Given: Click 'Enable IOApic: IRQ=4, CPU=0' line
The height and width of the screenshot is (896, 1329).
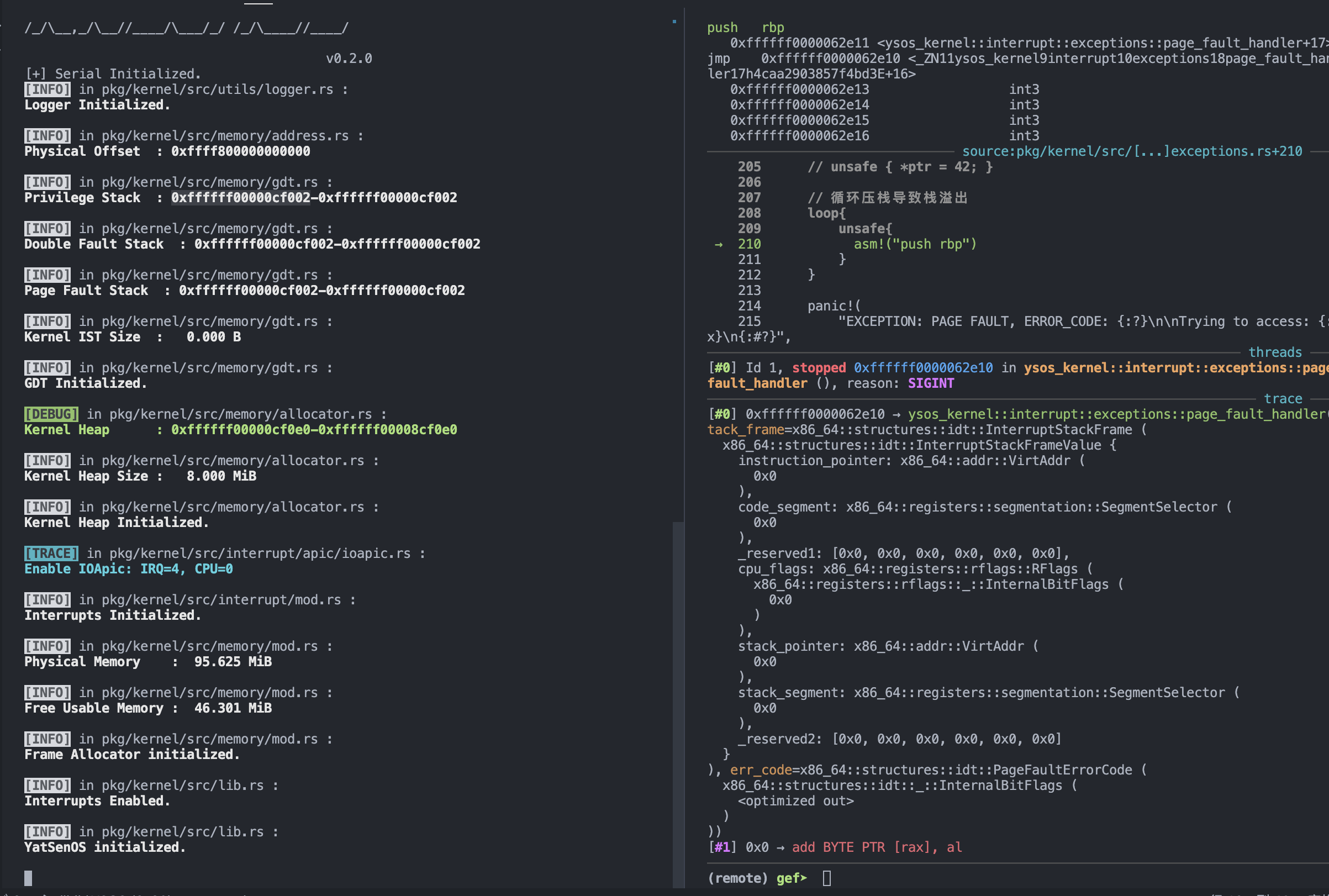Looking at the screenshot, I should [129, 568].
